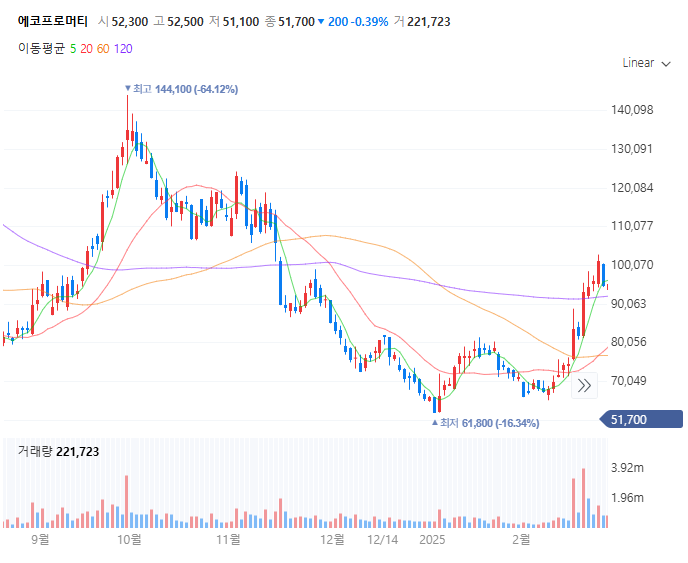Click the 80,056 price axis label
Screen dimensions: 688x563
point(629,342)
